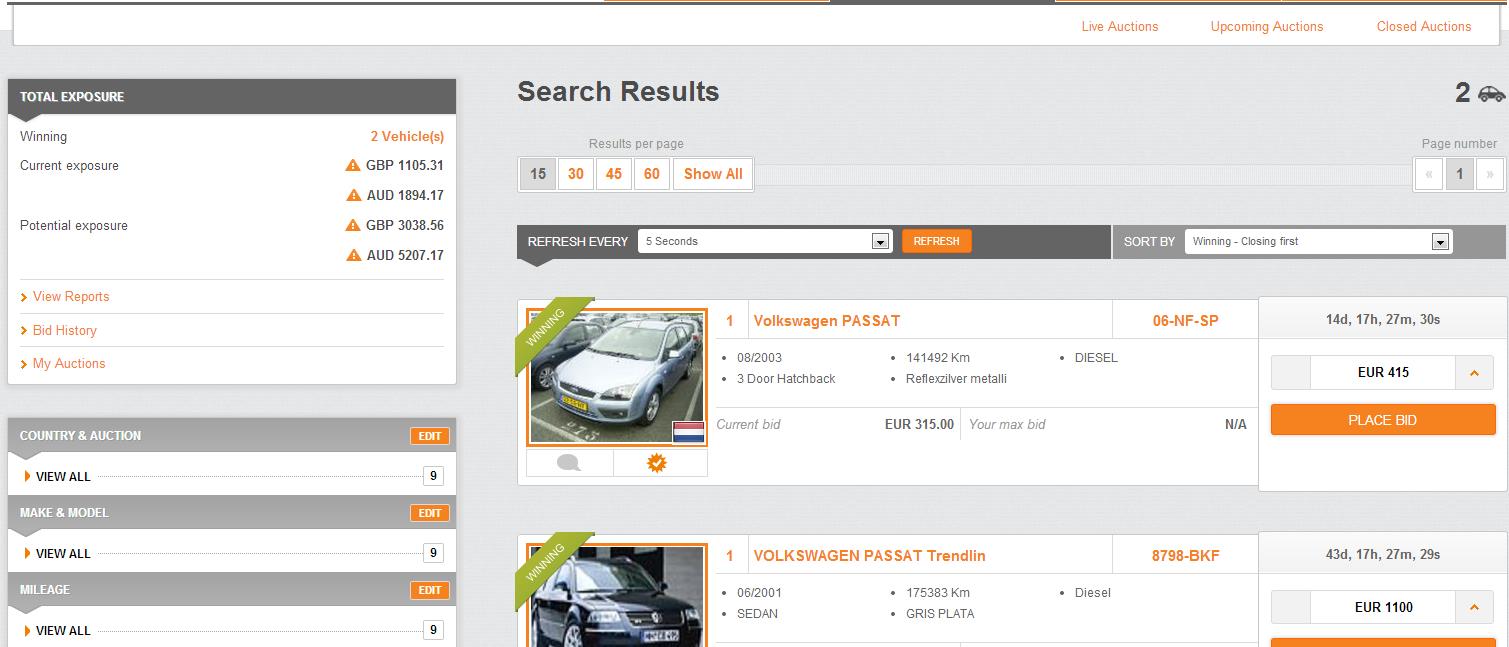This screenshot has height=647, width=1509.
Task: Click warning icon next to AUD 1894.17
Action: (x=353, y=196)
